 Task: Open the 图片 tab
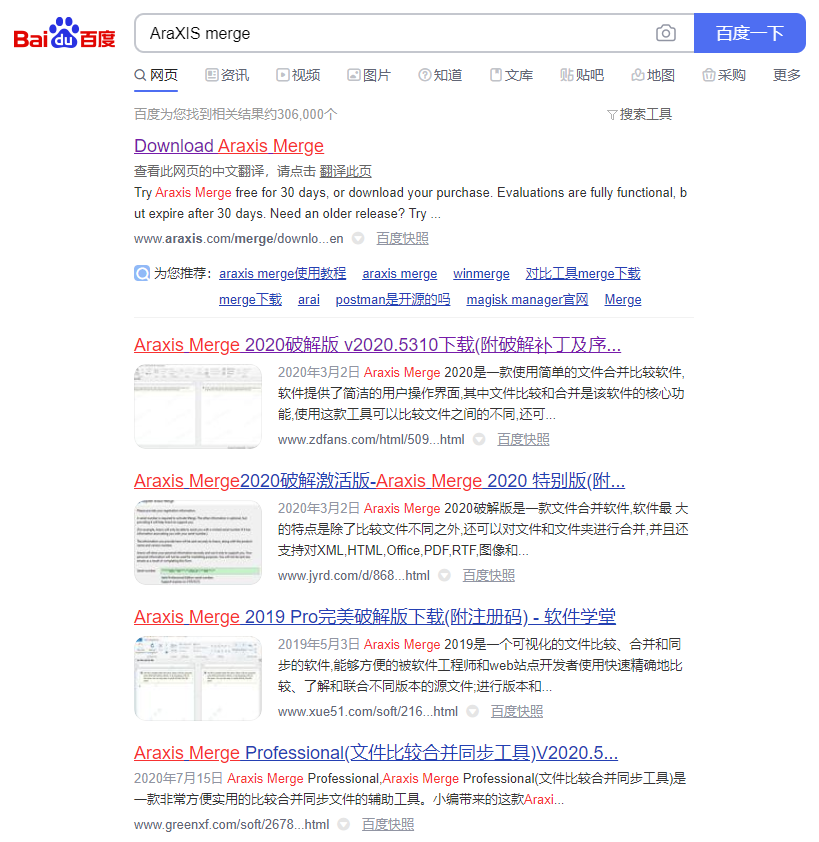click(369, 75)
